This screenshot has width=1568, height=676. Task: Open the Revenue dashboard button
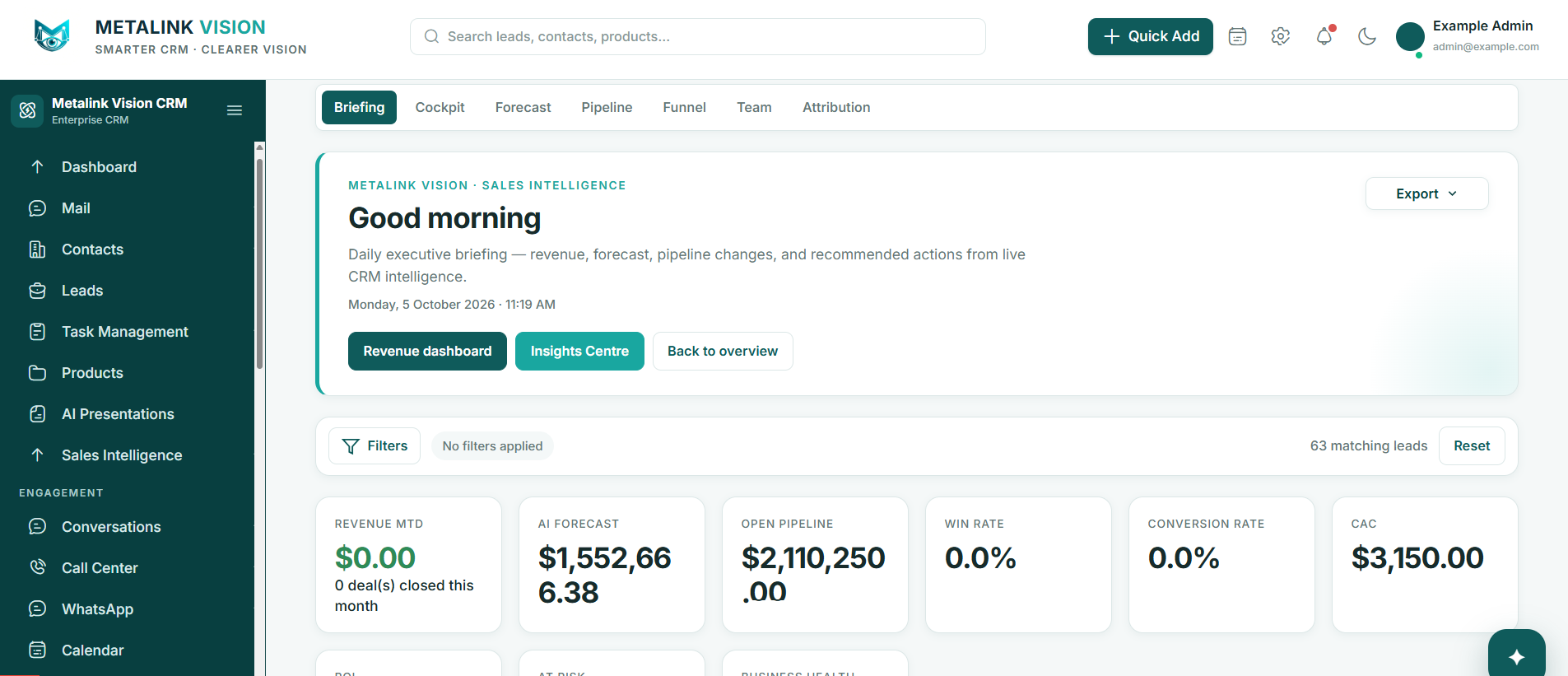tap(427, 351)
